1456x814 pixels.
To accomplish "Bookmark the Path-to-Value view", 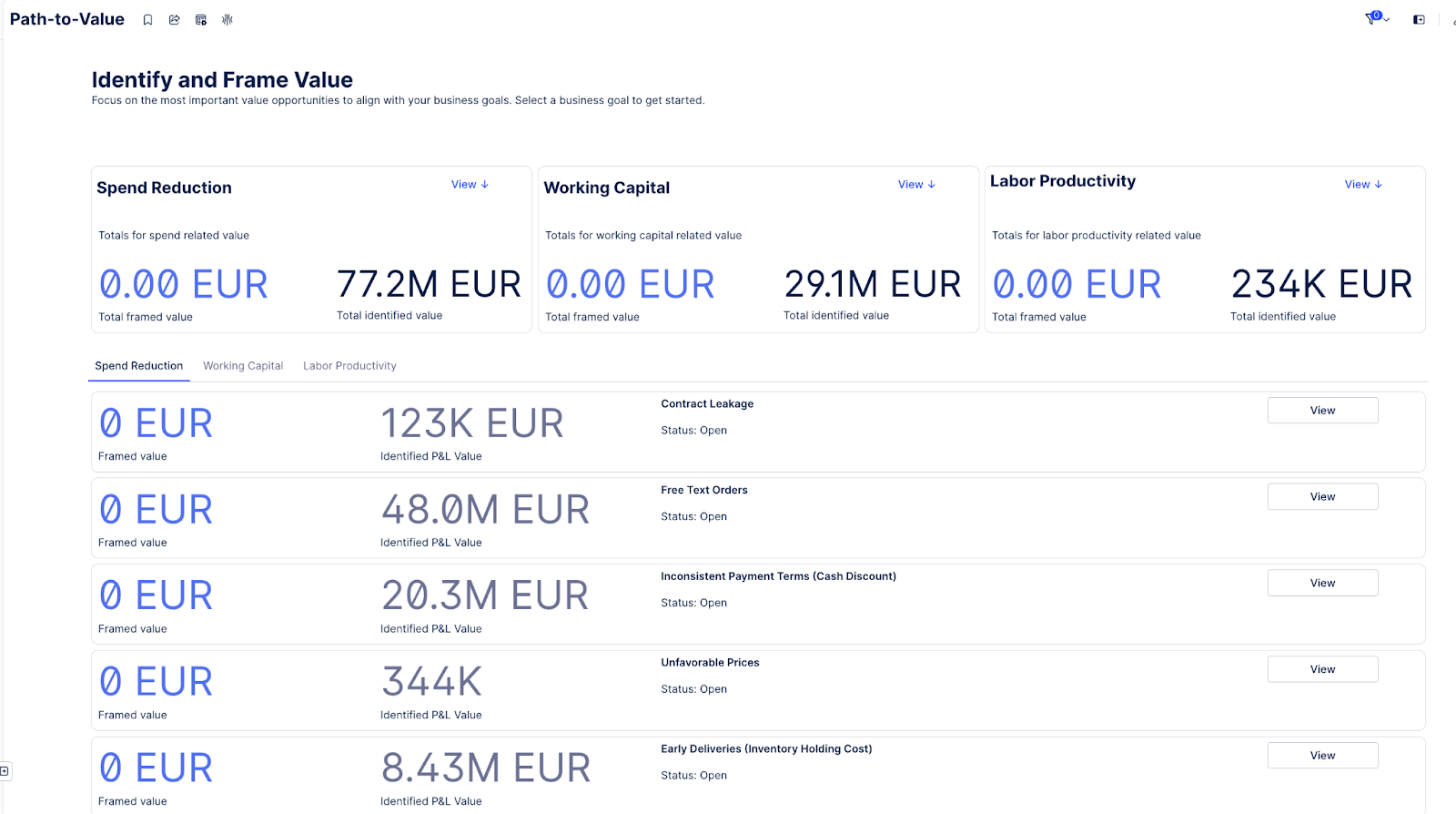I will tap(147, 20).
